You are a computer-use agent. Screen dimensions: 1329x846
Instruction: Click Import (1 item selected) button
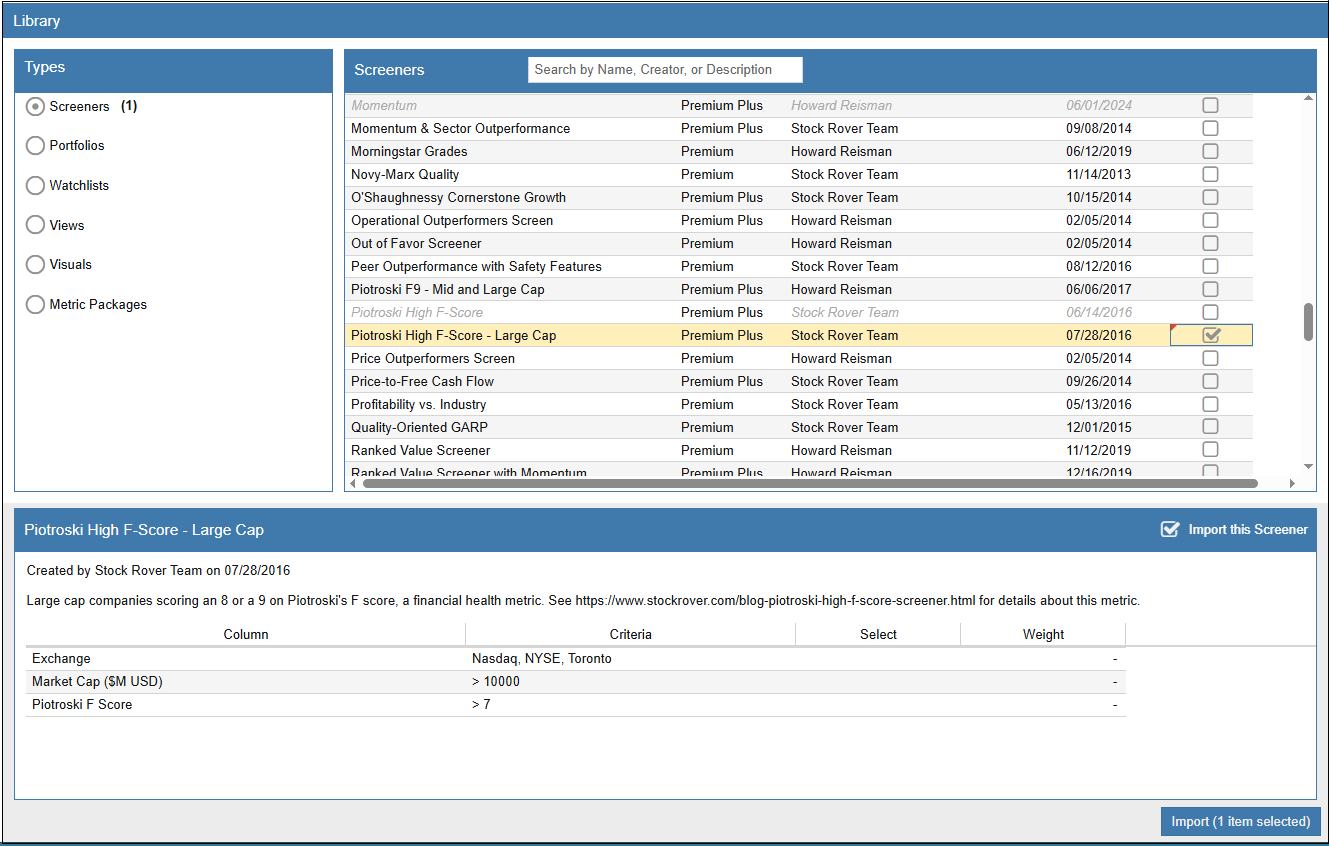[1240, 822]
